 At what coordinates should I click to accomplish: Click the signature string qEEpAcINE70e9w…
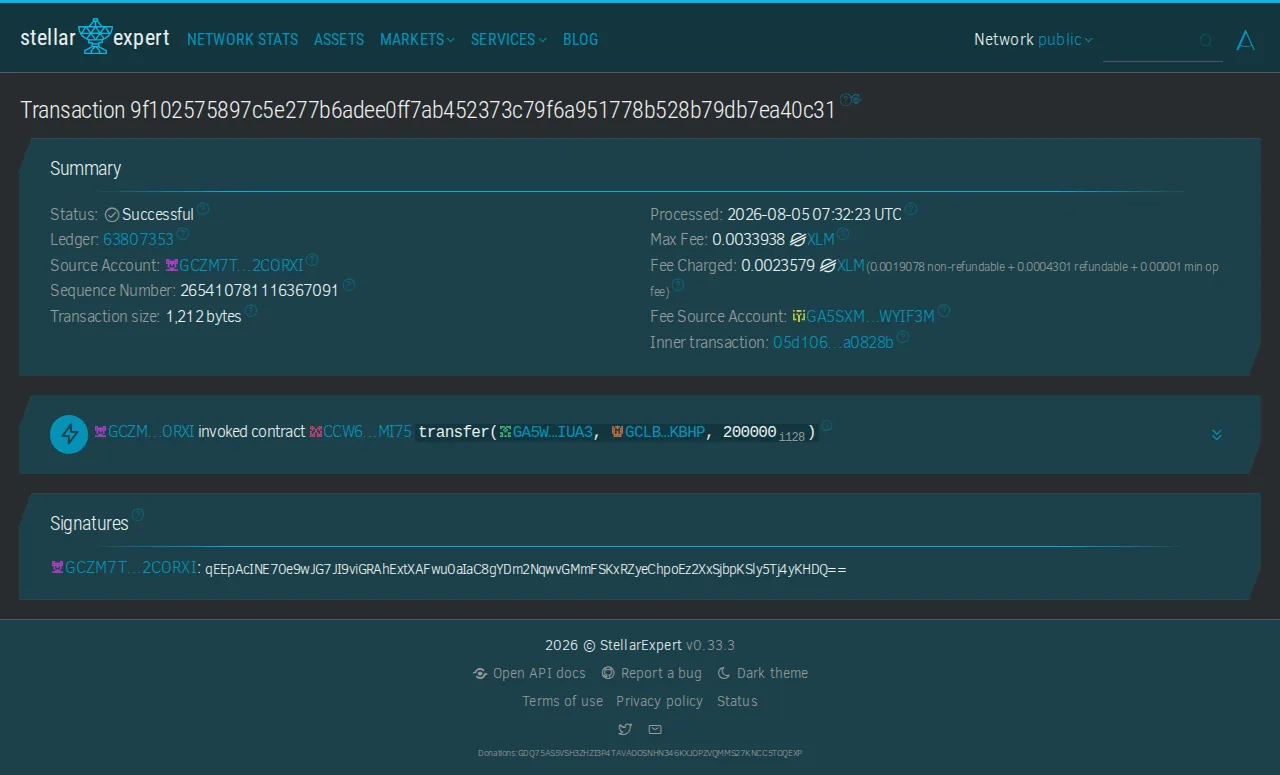526,569
